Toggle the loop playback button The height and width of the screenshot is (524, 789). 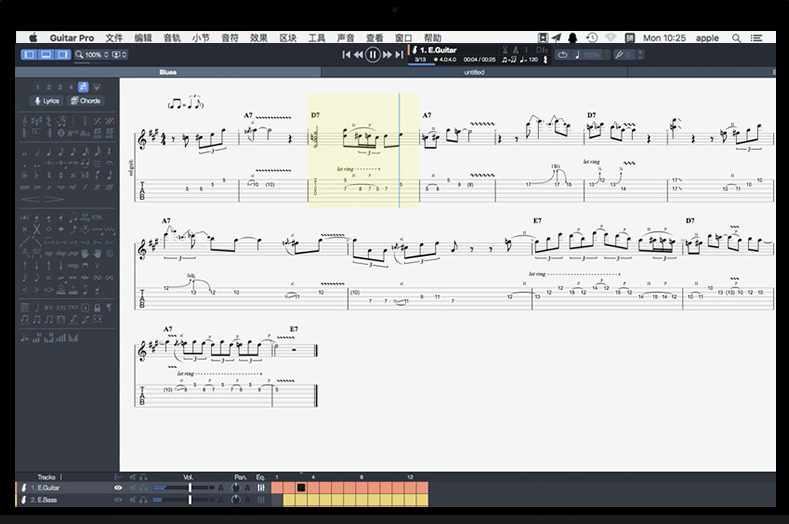click(x=563, y=54)
